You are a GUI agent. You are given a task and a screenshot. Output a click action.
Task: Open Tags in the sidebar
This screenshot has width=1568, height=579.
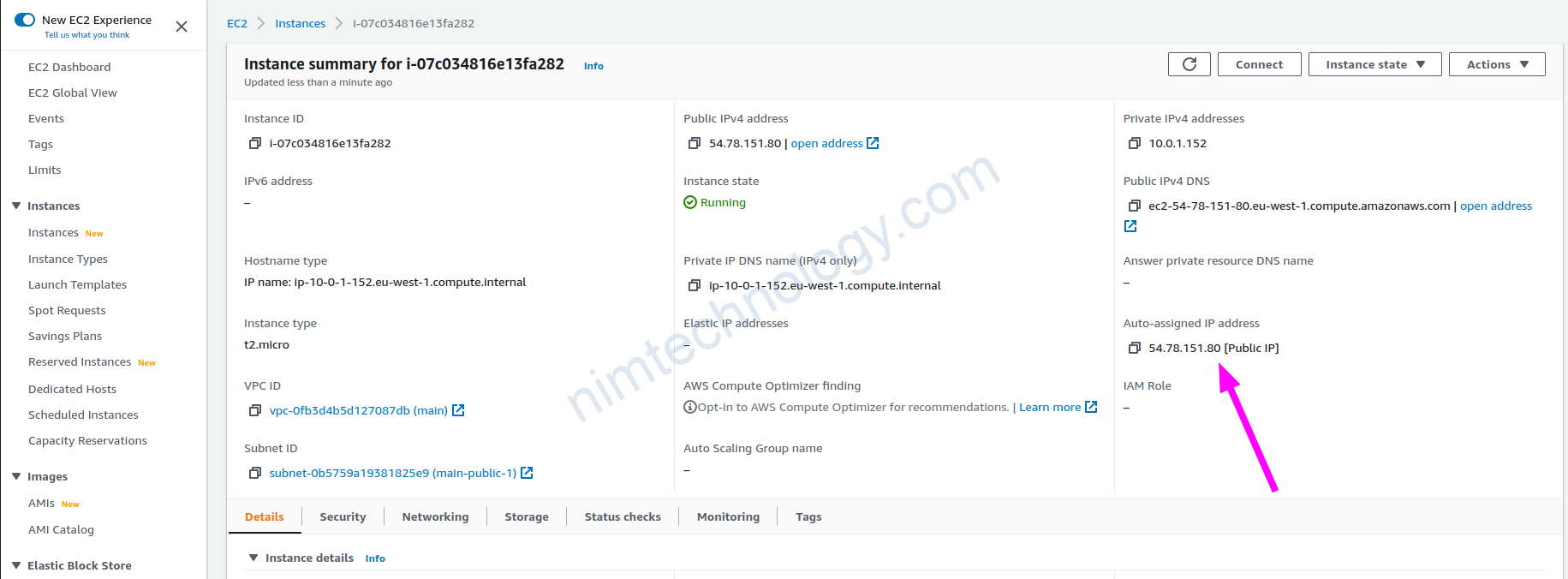tap(40, 144)
